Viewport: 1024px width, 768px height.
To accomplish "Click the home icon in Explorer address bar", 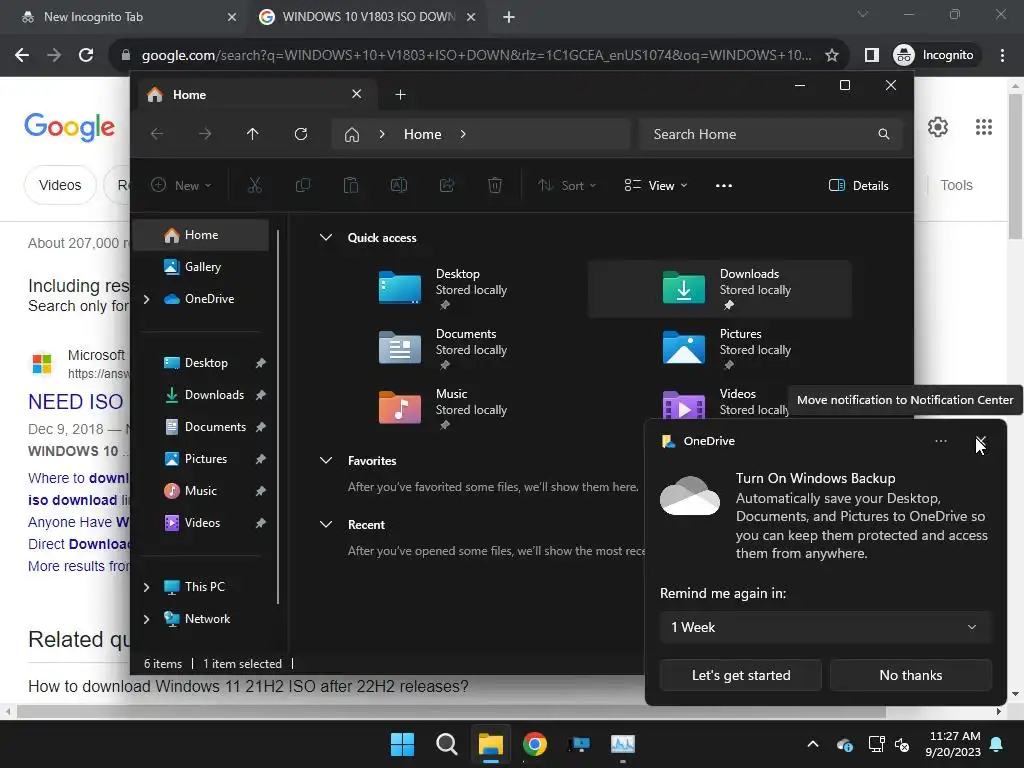I will pyautogui.click(x=352, y=135).
